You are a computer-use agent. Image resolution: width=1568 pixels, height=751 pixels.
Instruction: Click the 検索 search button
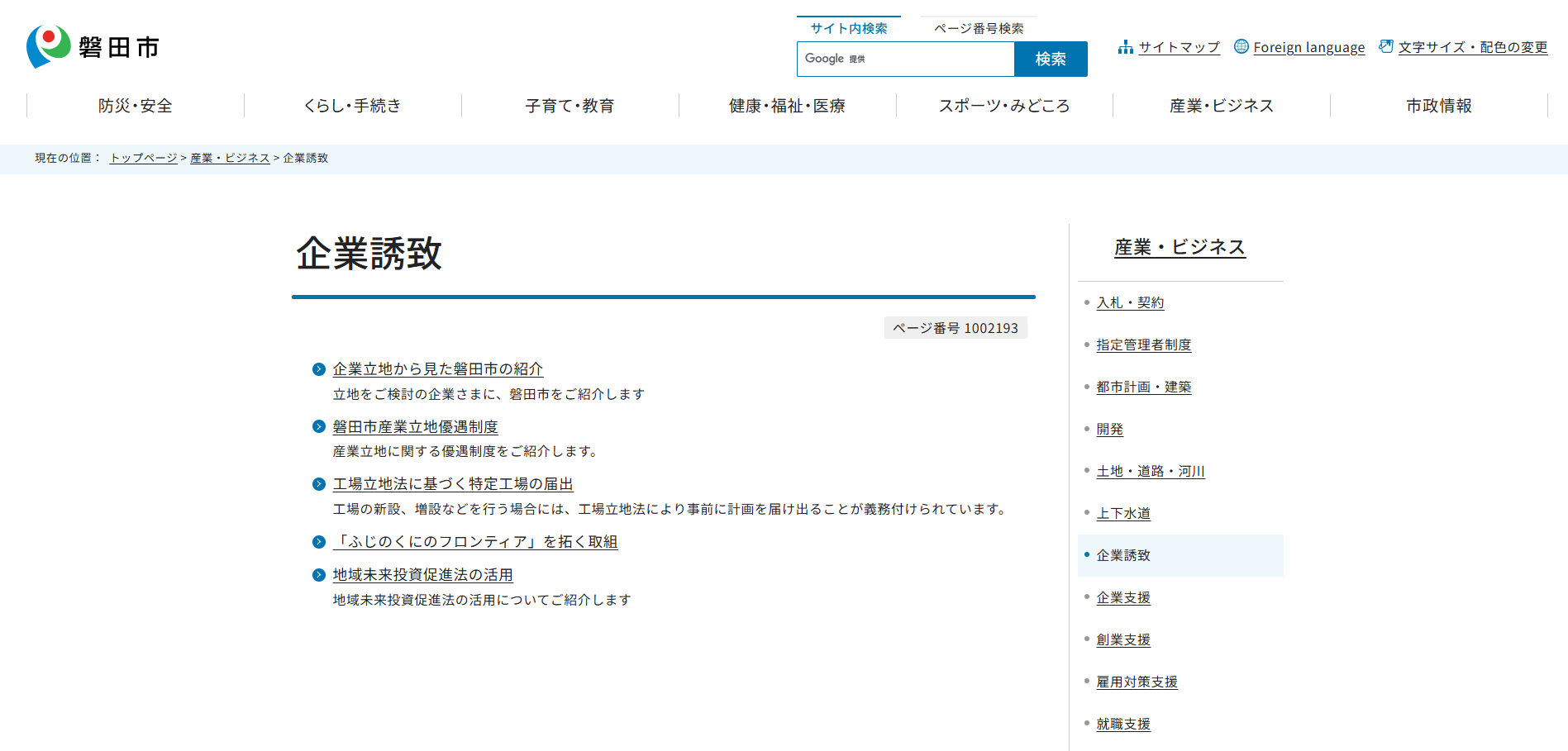click(1051, 59)
